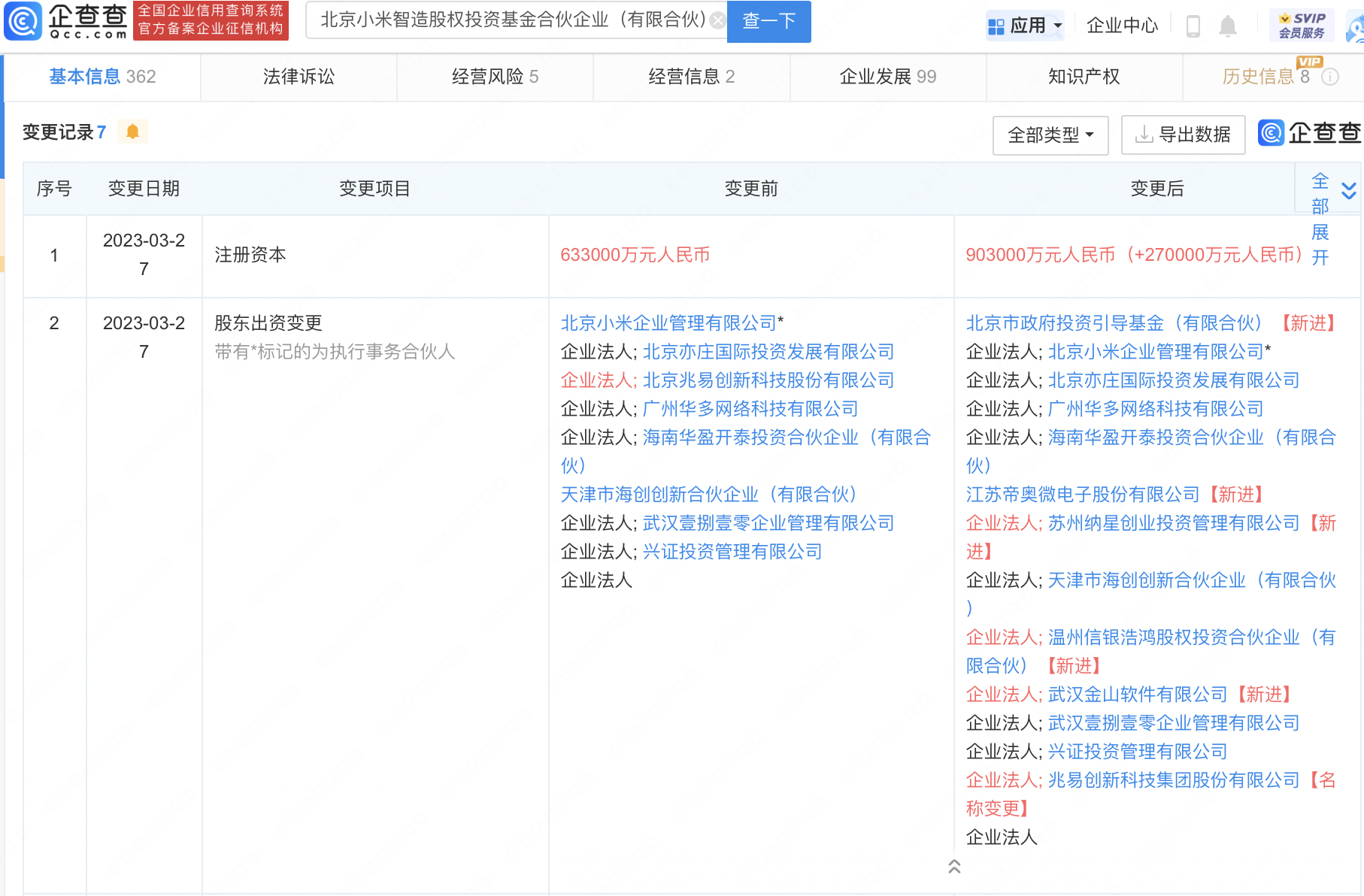Open 北京兆易创新科技股份有限公司 link
The height and width of the screenshot is (896, 1364).
click(768, 380)
